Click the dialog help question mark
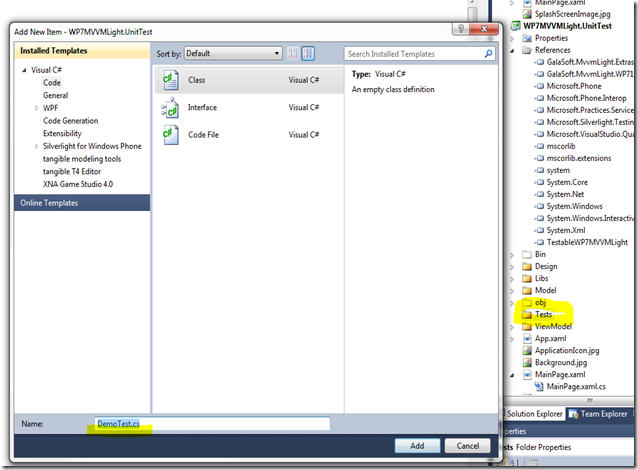Viewport: 638px width, 470px height. tap(461, 28)
